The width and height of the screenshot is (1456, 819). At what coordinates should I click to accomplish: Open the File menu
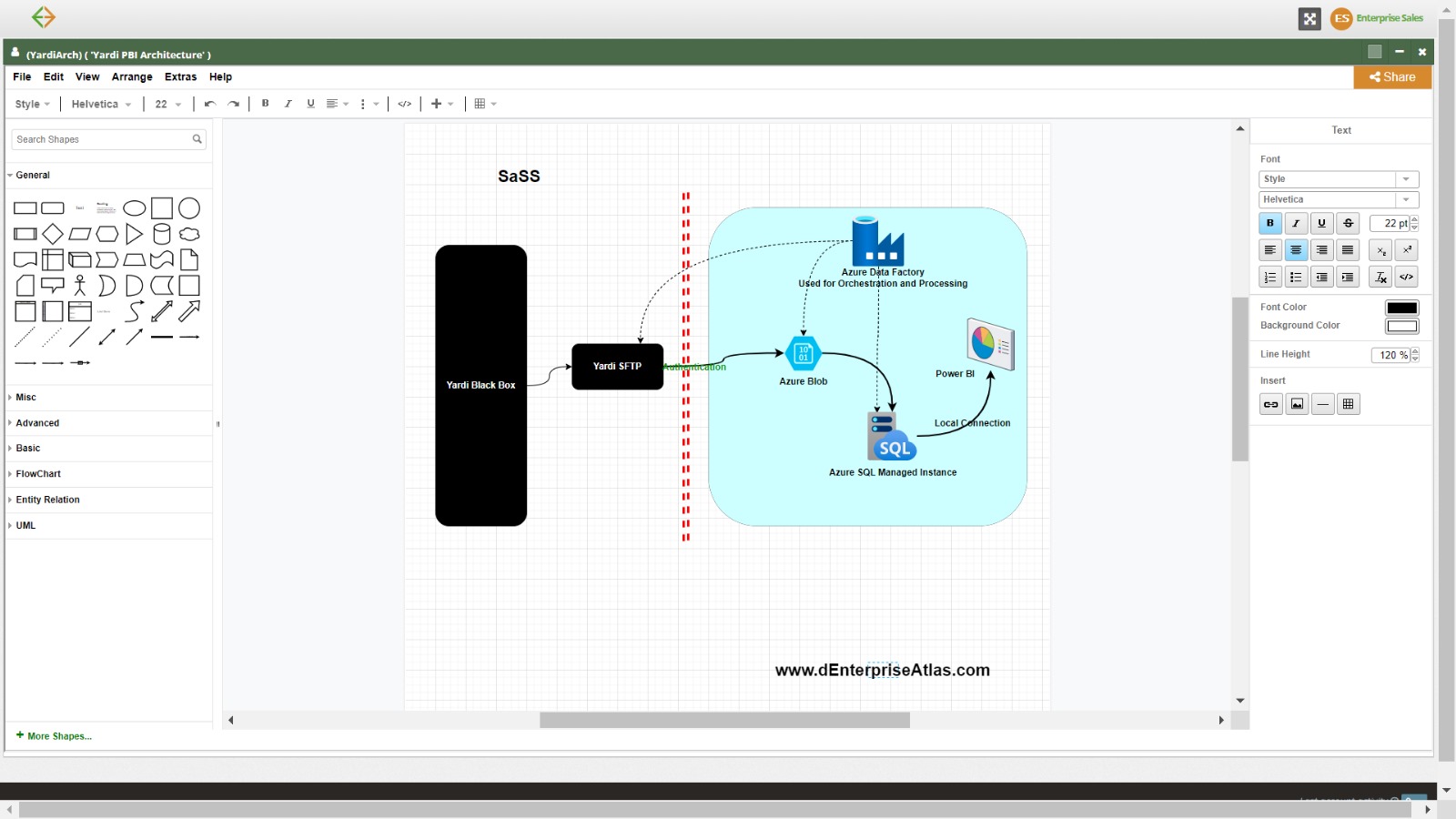coord(22,77)
